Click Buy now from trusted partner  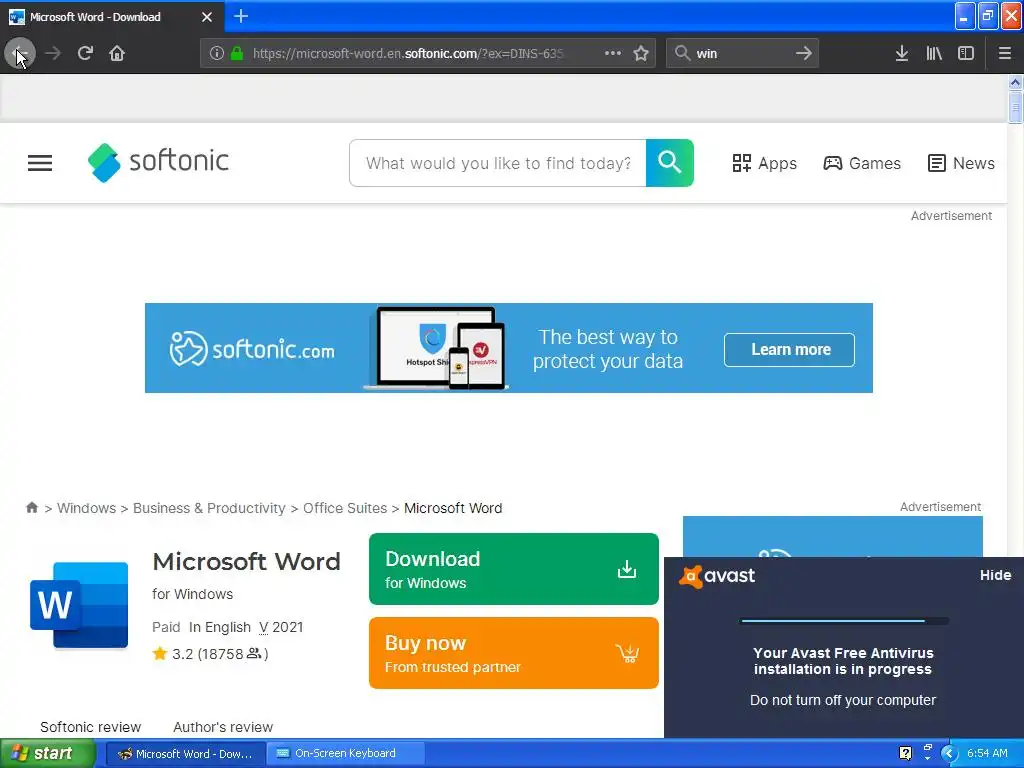click(513, 653)
